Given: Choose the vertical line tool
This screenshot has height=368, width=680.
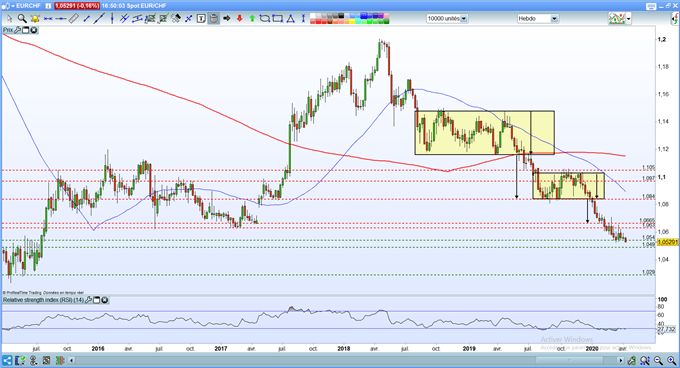Looking at the screenshot, I should coord(112,18).
